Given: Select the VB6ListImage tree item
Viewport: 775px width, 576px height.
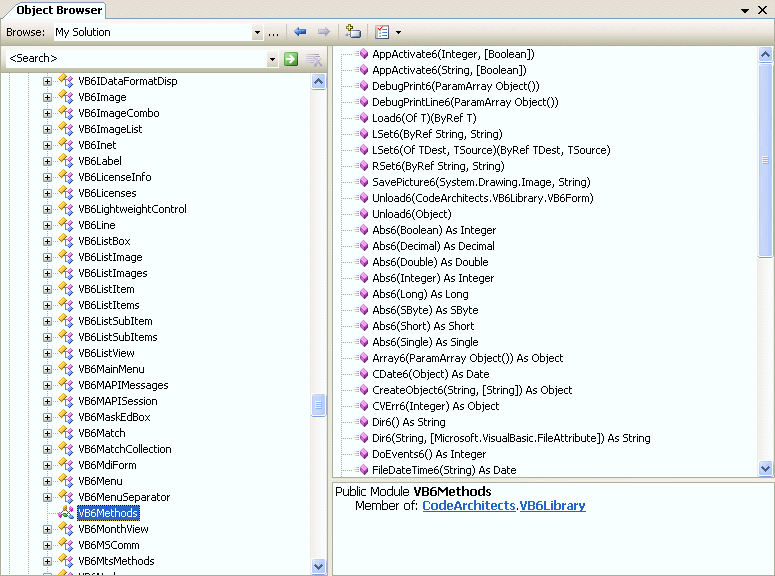Looking at the screenshot, I should tap(110, 257).
